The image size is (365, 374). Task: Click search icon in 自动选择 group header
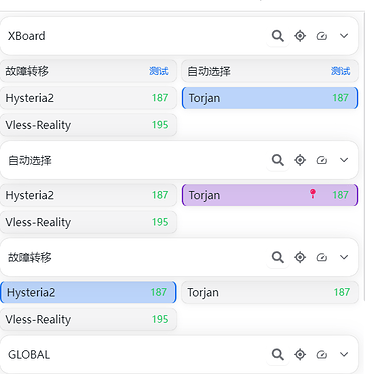278,160
